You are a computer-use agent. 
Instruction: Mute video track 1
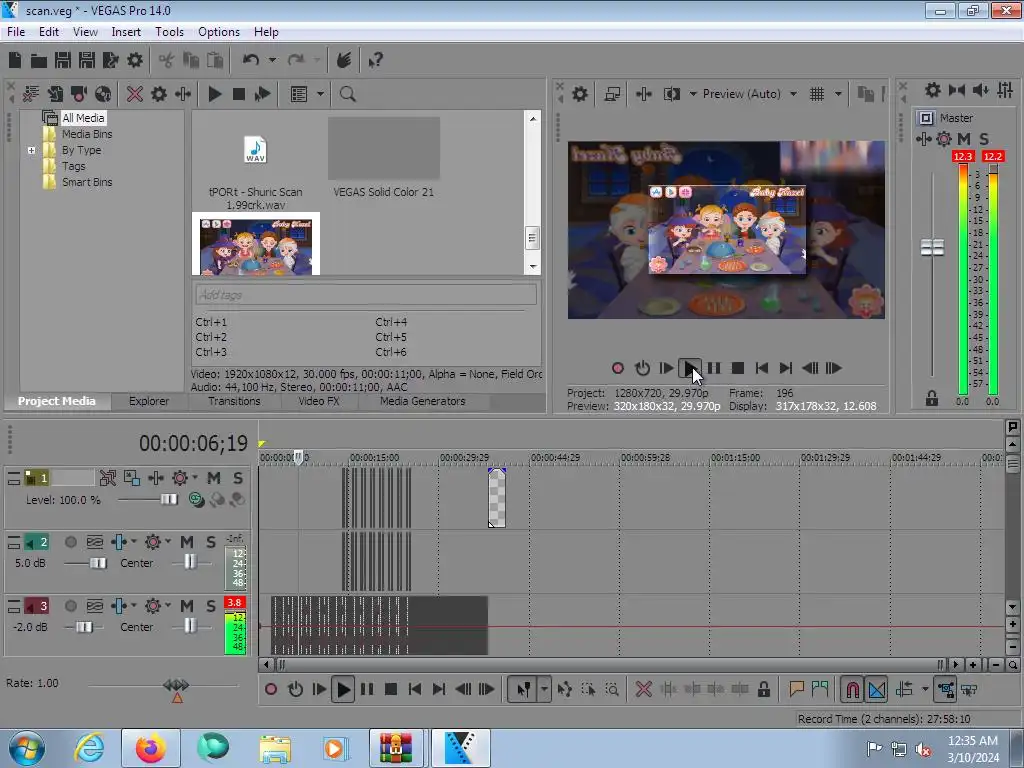(x=214, y=478)
